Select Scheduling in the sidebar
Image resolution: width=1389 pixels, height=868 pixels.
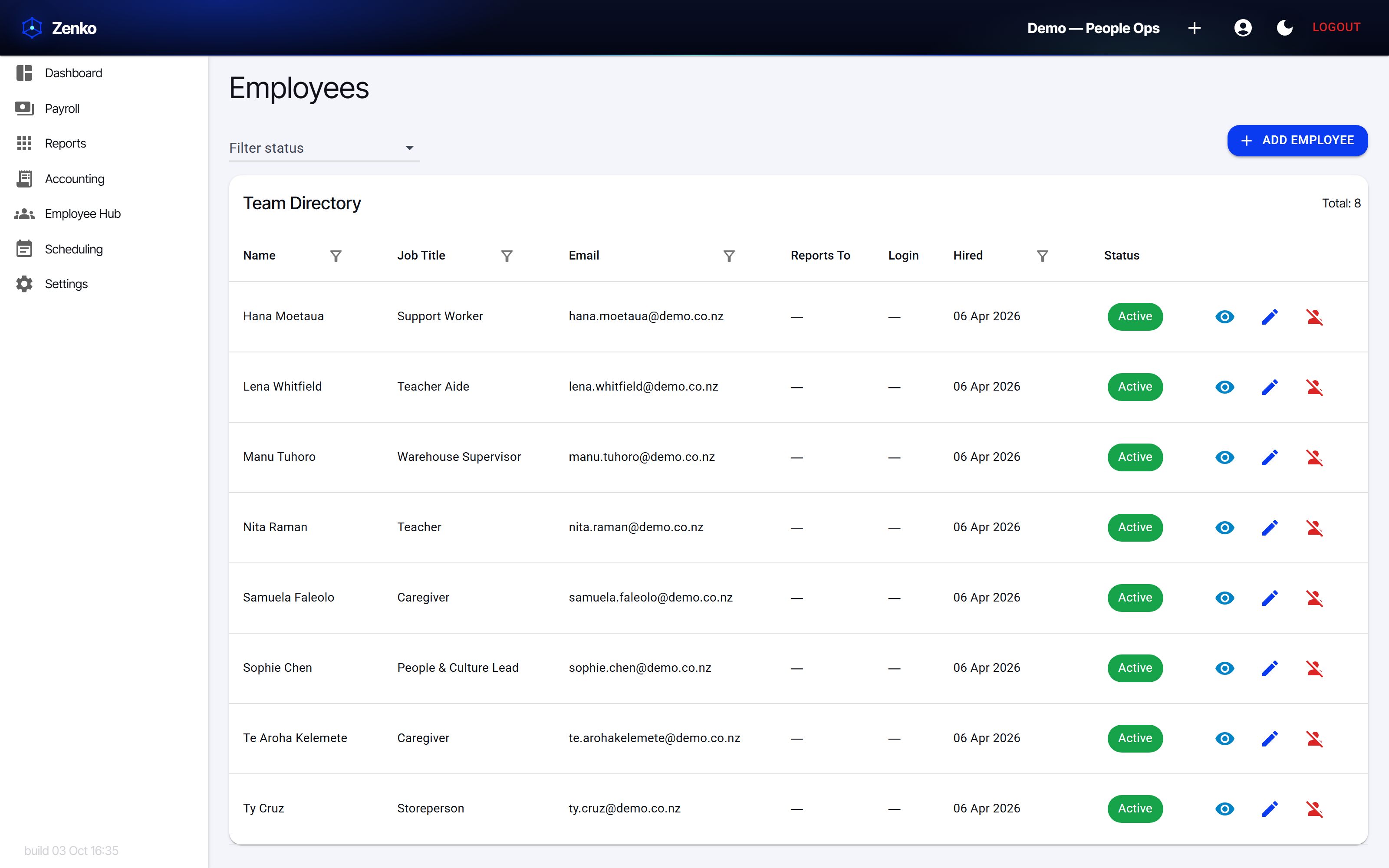point(104,249)
